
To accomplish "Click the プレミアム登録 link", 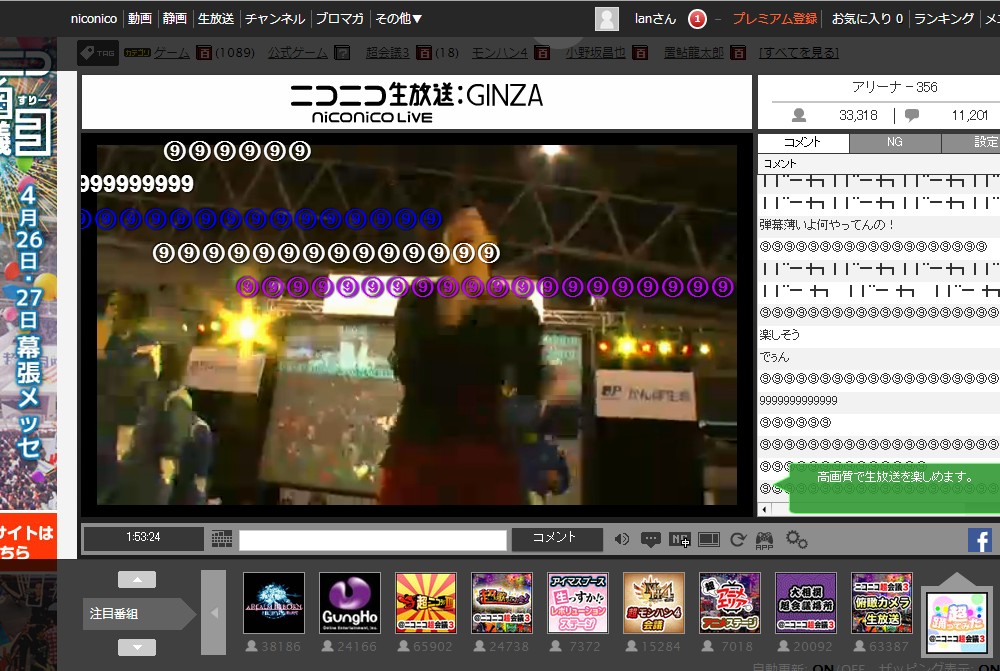I will (774, 18).
